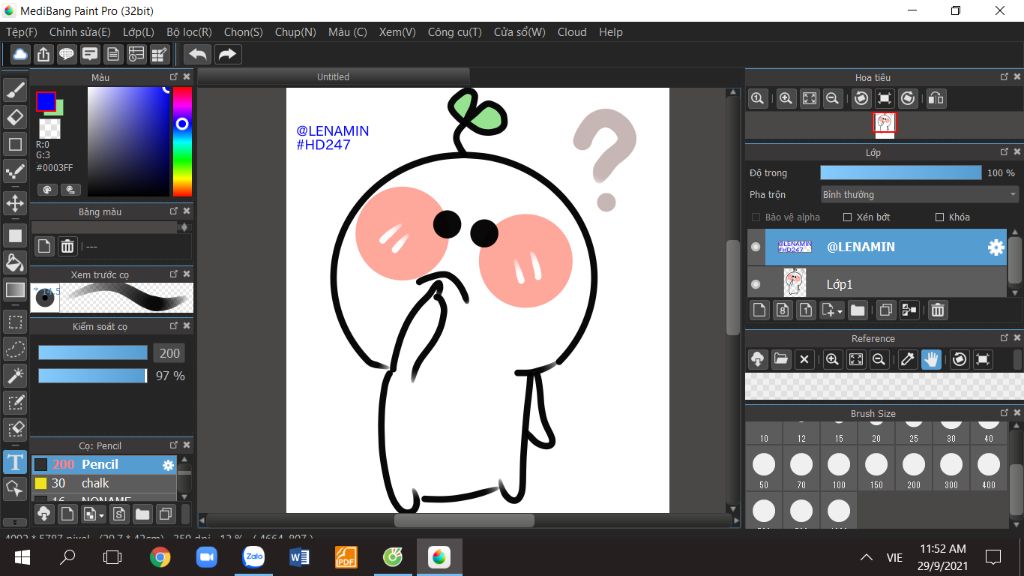Expand the add special layer dropdown arrow
Image resolution: width=1024 pixels, height=576 pixels.
tap(840, 312)
